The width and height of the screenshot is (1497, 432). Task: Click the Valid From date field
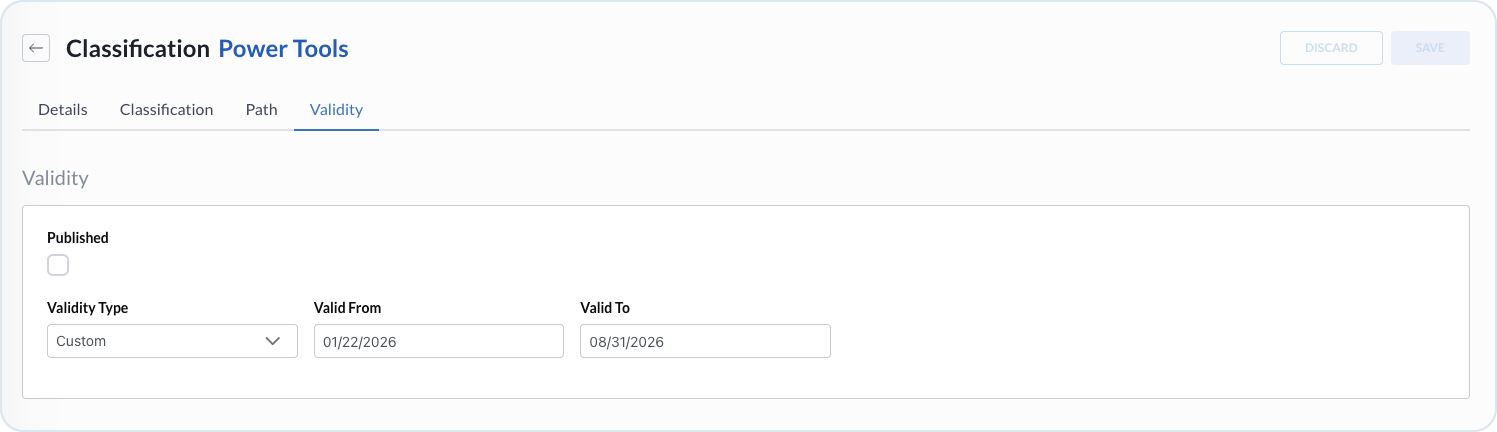(x=438, y=341)
